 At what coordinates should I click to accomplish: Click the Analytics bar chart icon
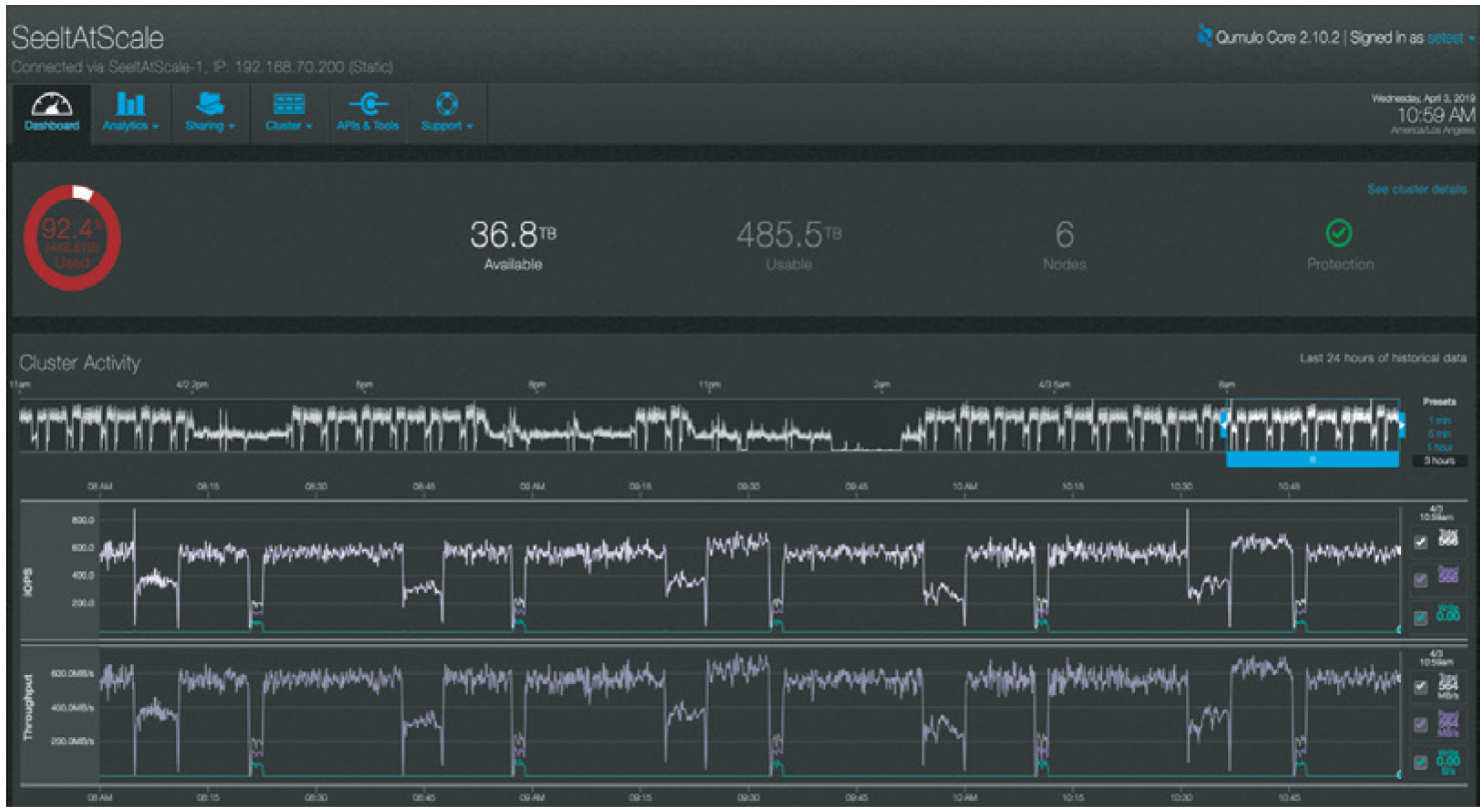click(130, 104)
